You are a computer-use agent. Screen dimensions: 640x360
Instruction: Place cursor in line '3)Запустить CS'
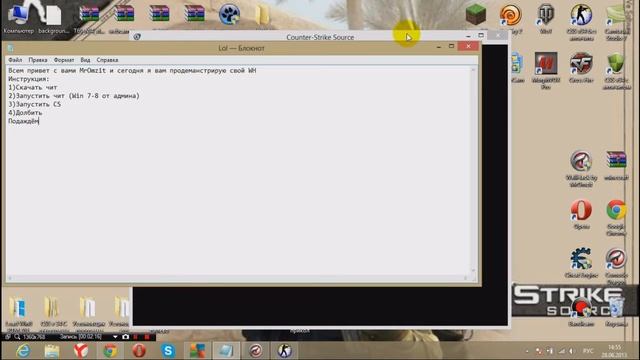(x=34, y=104)
